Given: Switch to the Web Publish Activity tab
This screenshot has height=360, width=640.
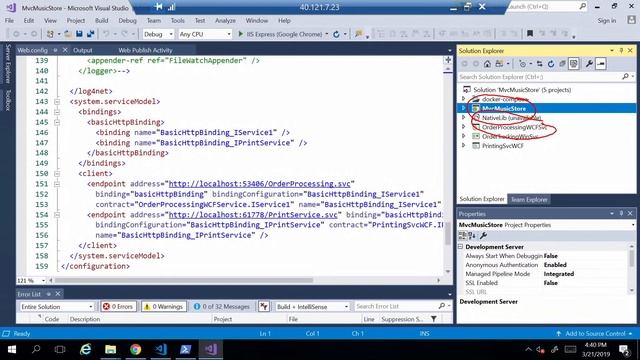Looking at the screenshot, I should point(145,50).
